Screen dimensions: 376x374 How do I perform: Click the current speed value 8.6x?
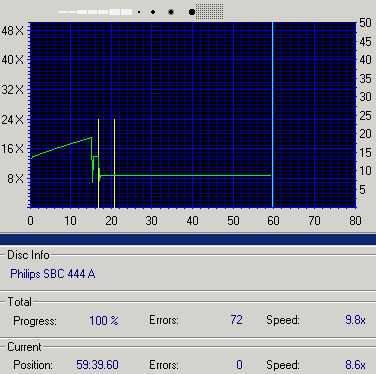[x=355, y=365]
